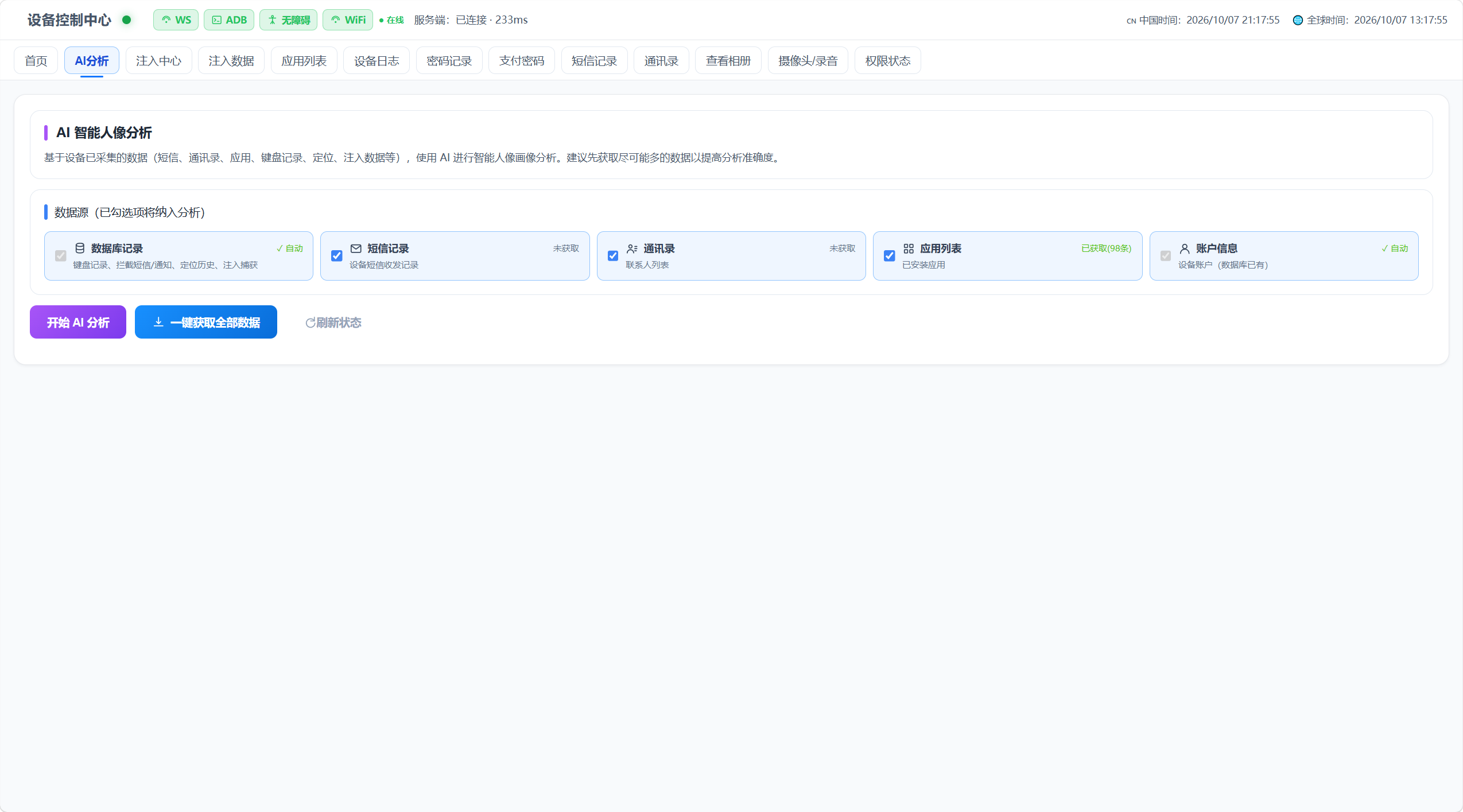The image size is (1463, 812).
Task: Open the 短信记录 navigation tab
Action: click(x=595, y=61)
